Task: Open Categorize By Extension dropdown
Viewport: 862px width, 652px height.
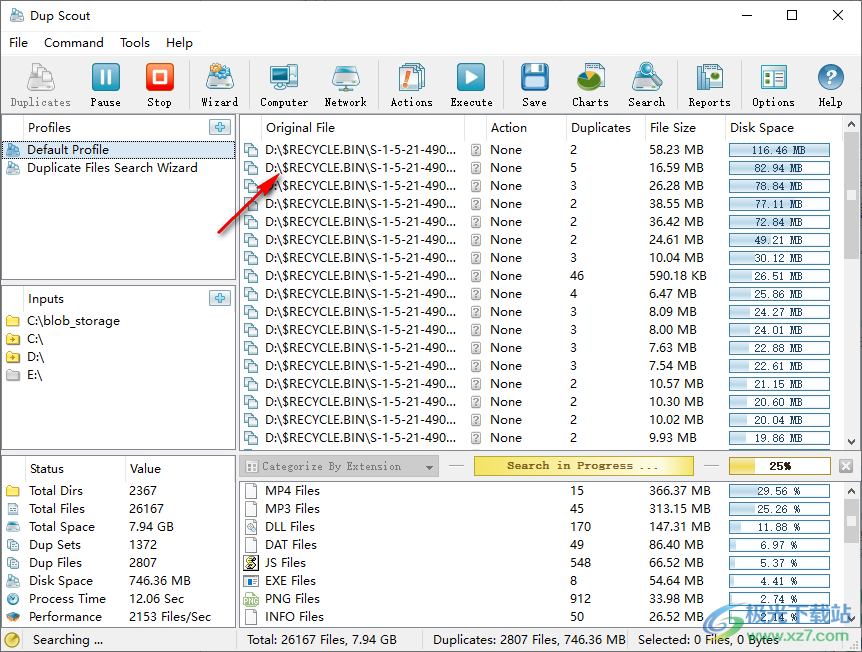Action: click(339, 467)
